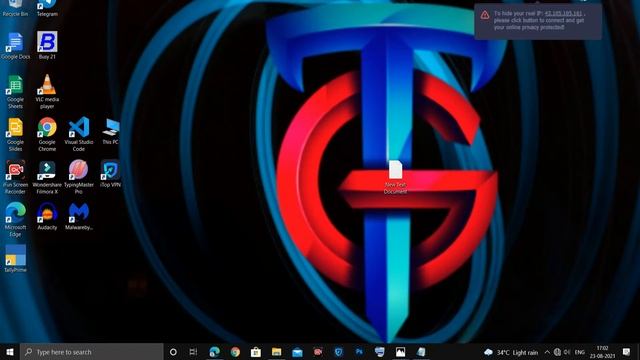The height and width of the screenshot is (360, 640).
Task: Open the 34°C Light rain weather widget
Action: point(511,352)
